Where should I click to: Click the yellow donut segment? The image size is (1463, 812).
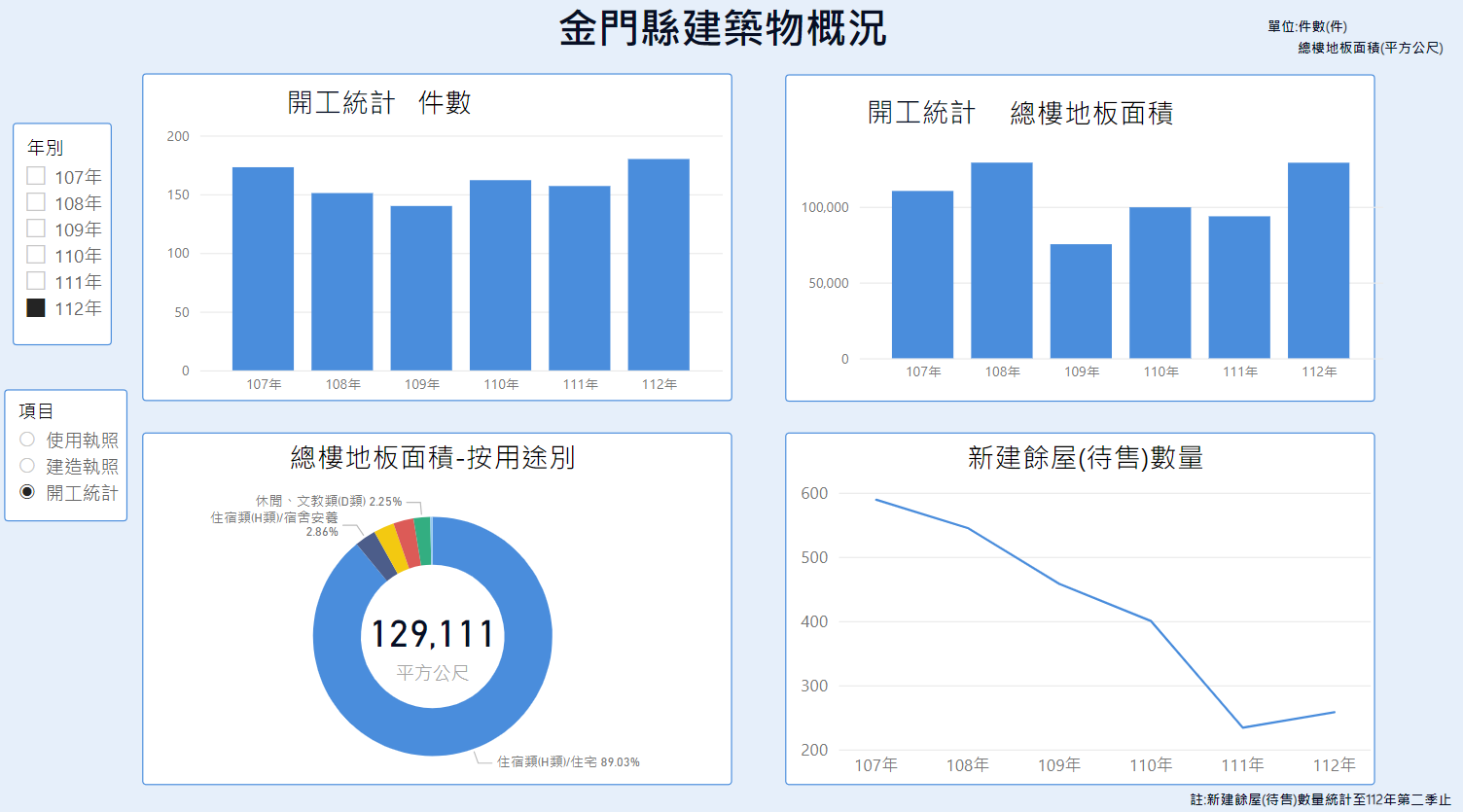[393, 547]
